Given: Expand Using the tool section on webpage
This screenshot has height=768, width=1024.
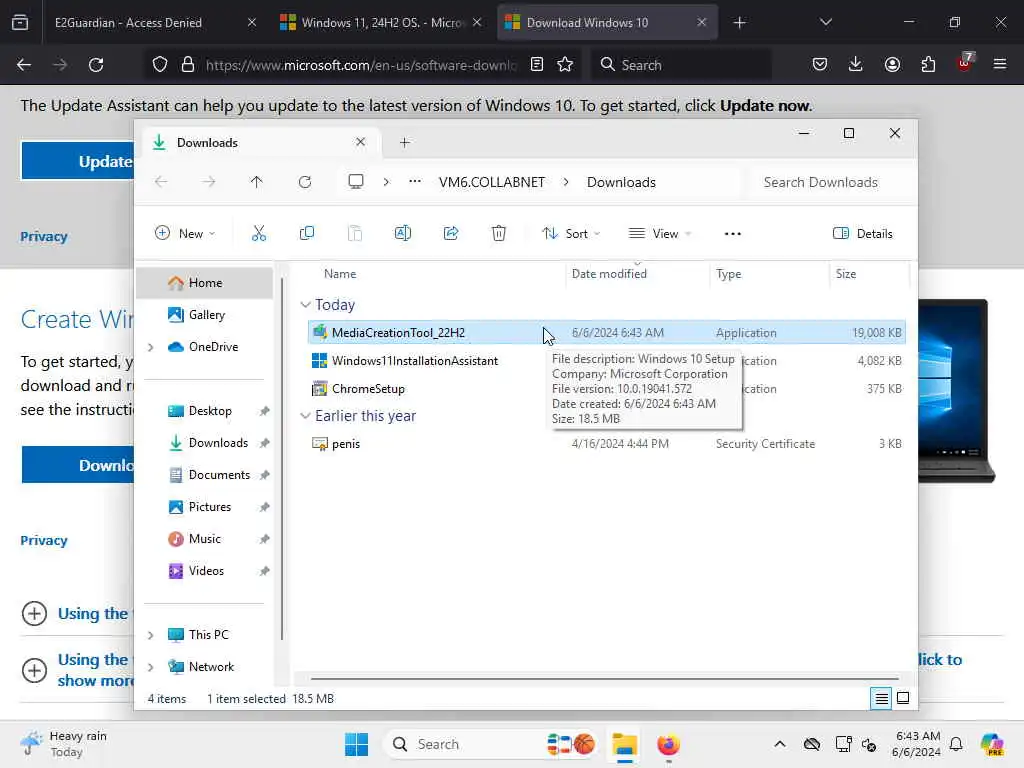Looking at the screenshot, I should (x=34, y=613).
